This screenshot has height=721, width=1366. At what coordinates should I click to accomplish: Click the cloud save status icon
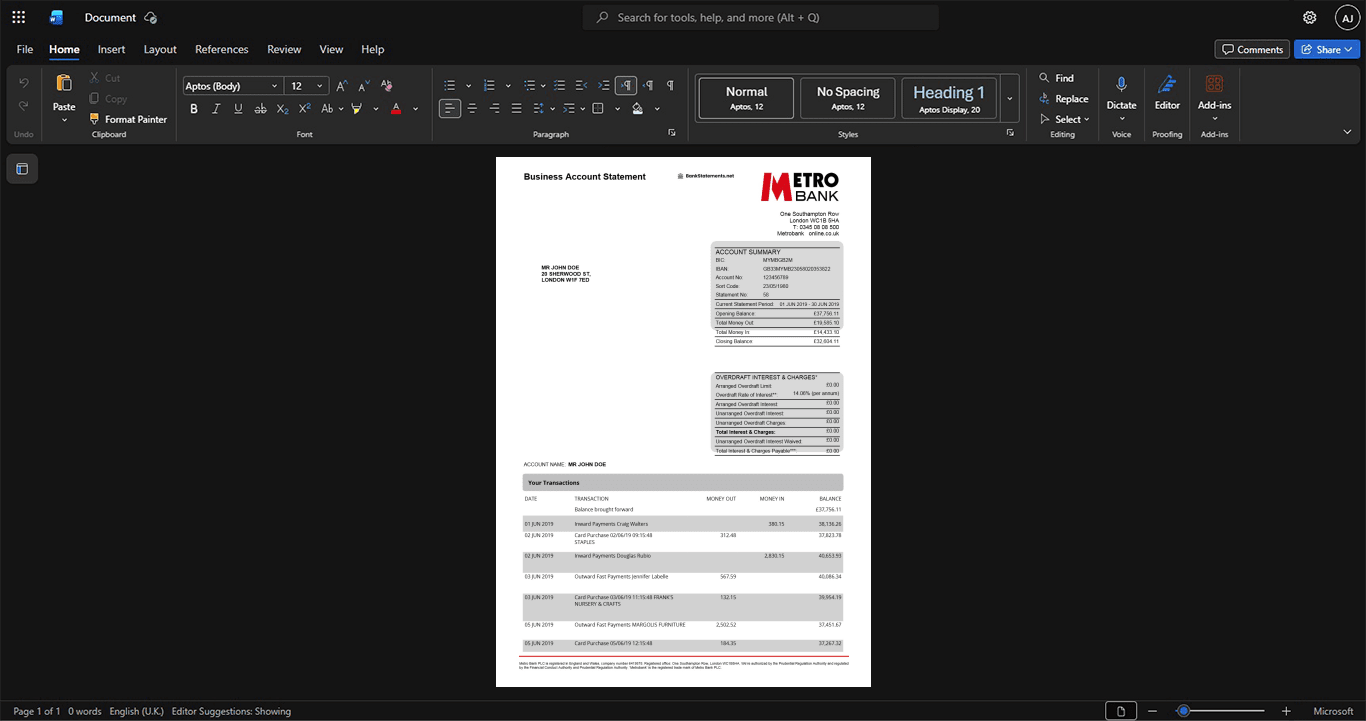tap(151, 18)
